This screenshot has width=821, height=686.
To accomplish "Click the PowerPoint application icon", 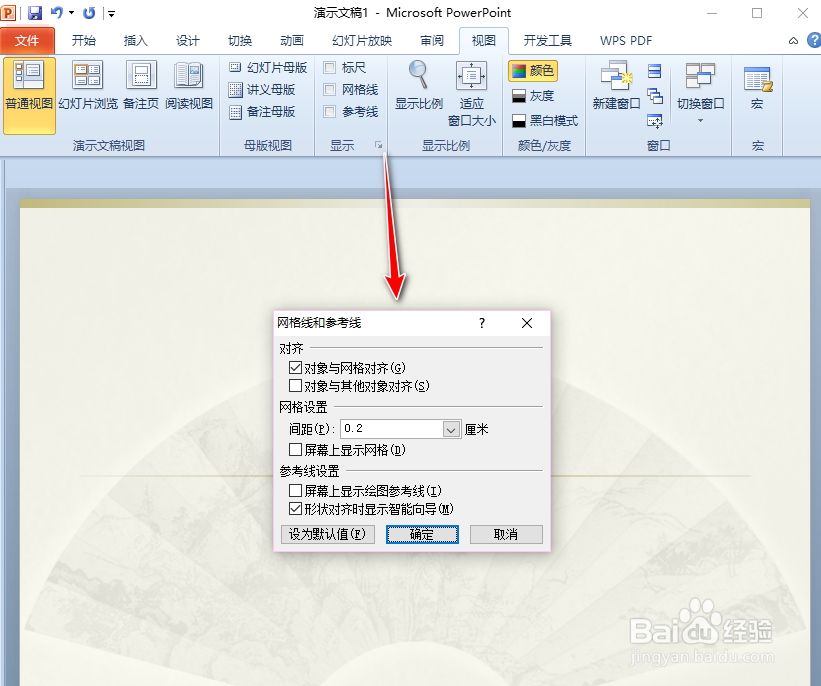I will (8, 13).
